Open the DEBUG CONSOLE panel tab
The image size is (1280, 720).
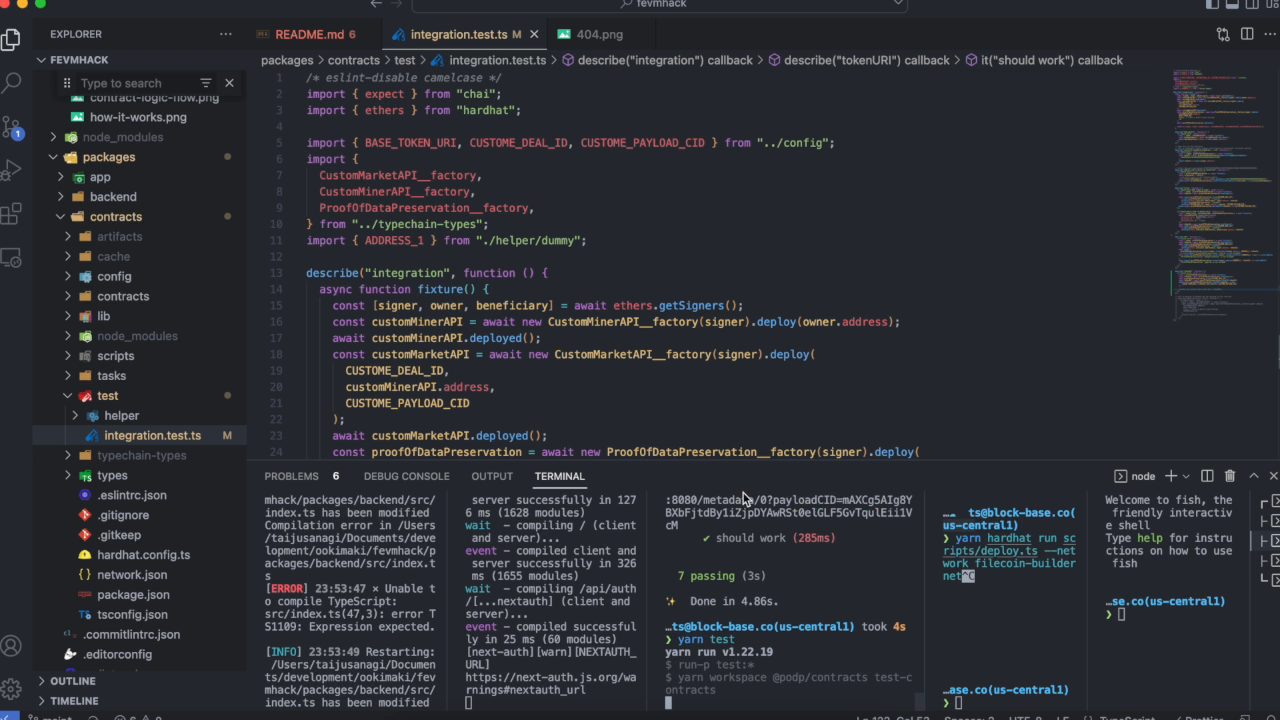(x=407, y=476)
